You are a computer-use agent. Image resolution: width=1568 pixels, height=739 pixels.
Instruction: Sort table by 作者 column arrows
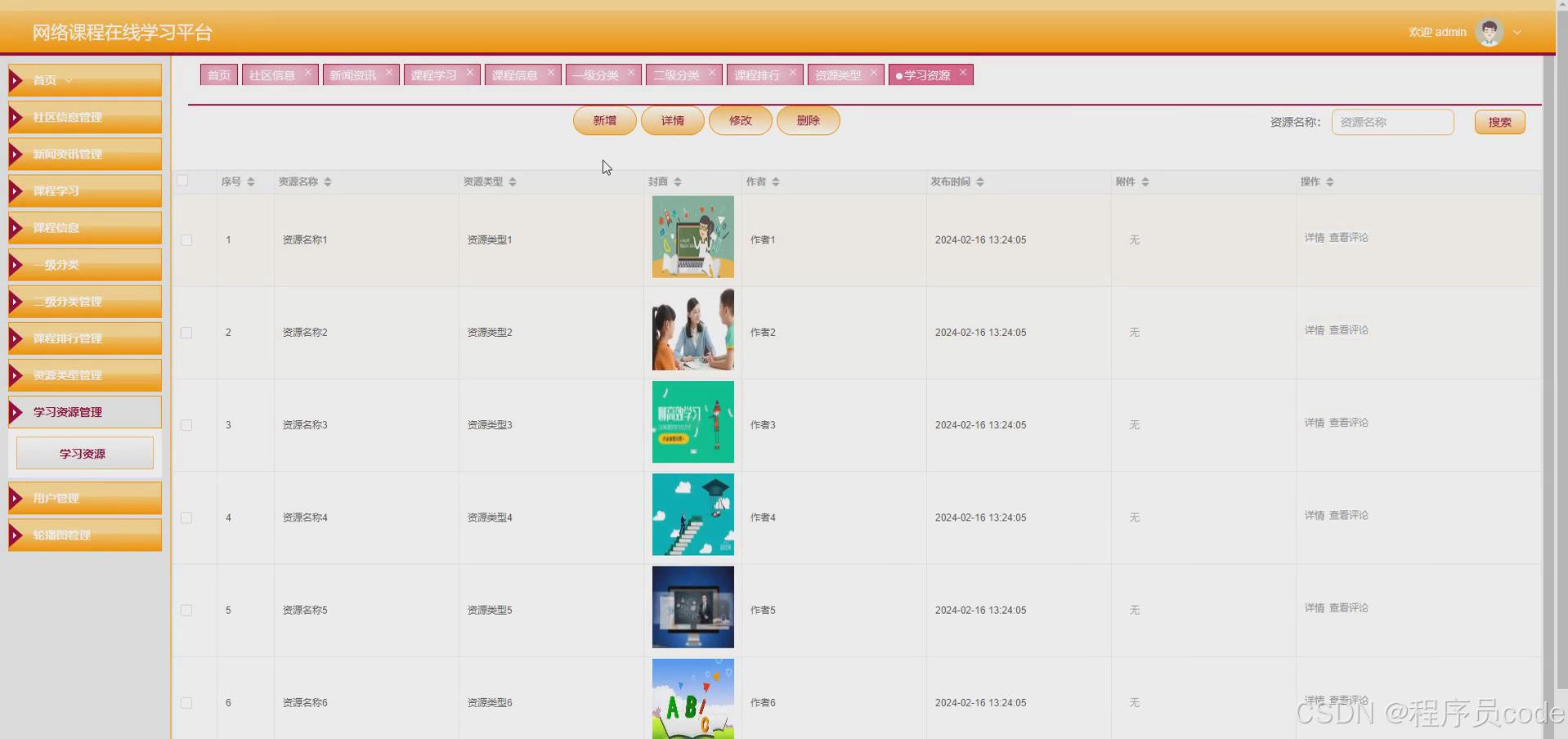tap(776, 181)
